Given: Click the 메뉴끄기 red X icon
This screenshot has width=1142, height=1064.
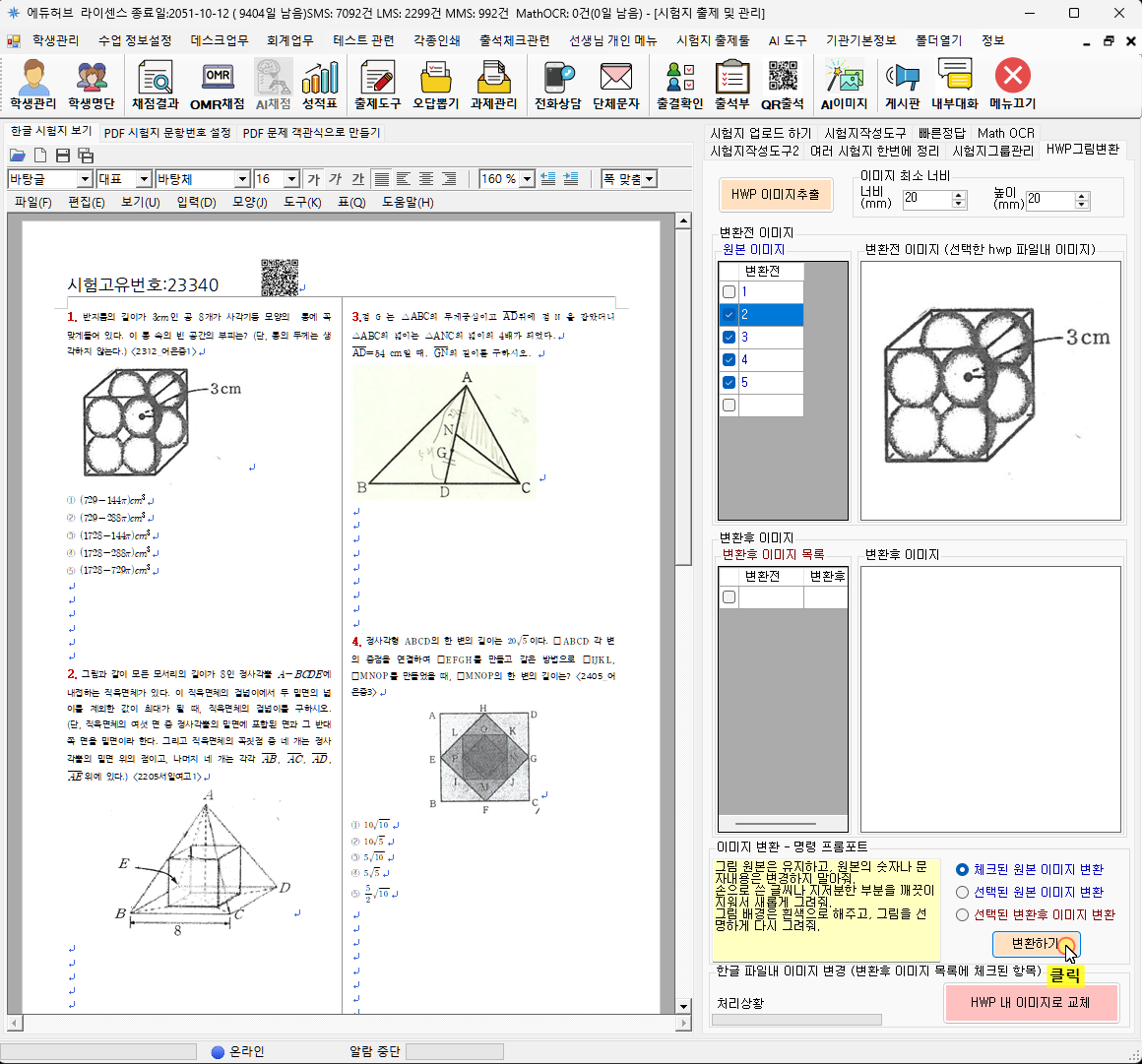Looking at the screenshot, I should 1012,85.
